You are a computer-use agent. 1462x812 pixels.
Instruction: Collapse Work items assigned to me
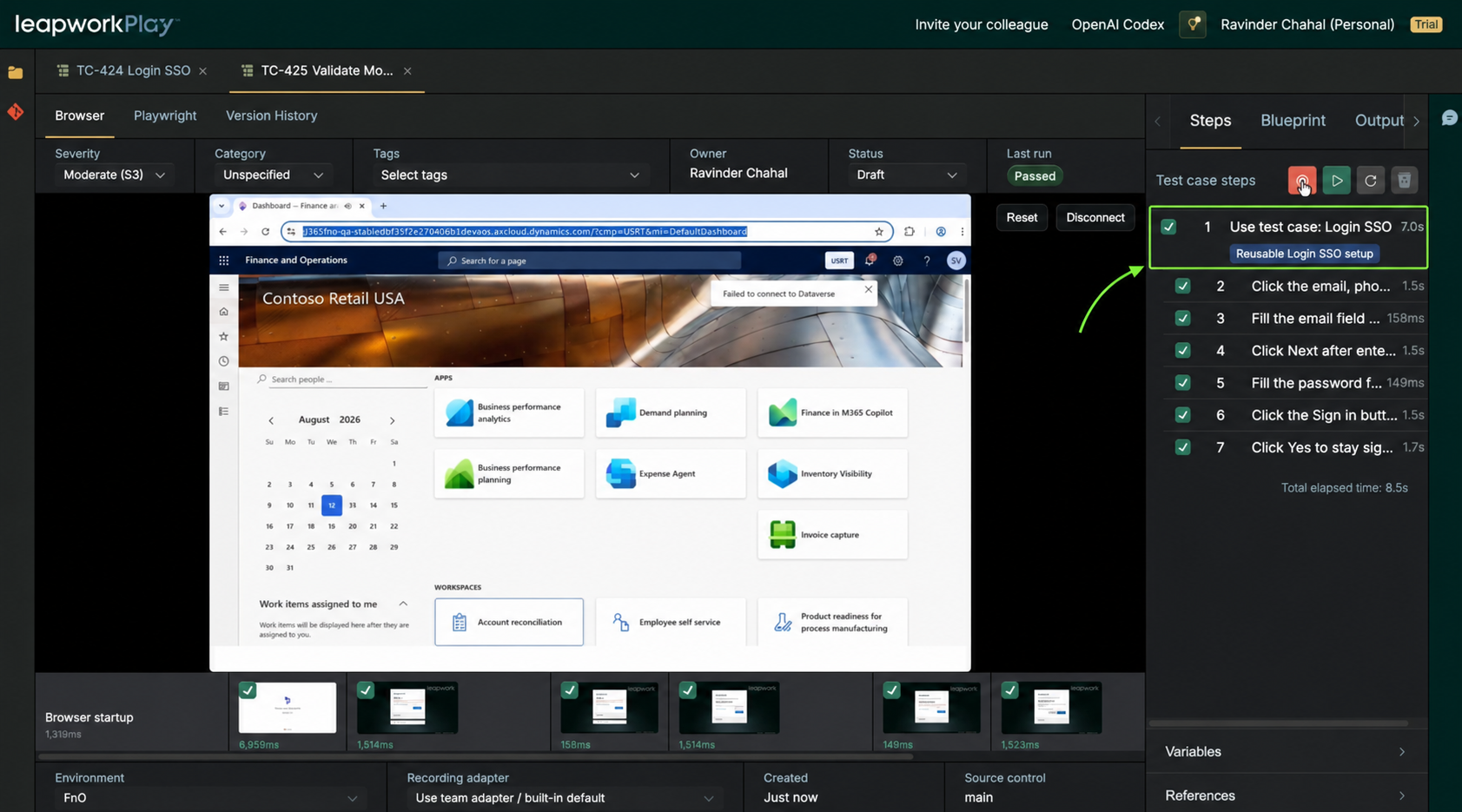point(403,604)
